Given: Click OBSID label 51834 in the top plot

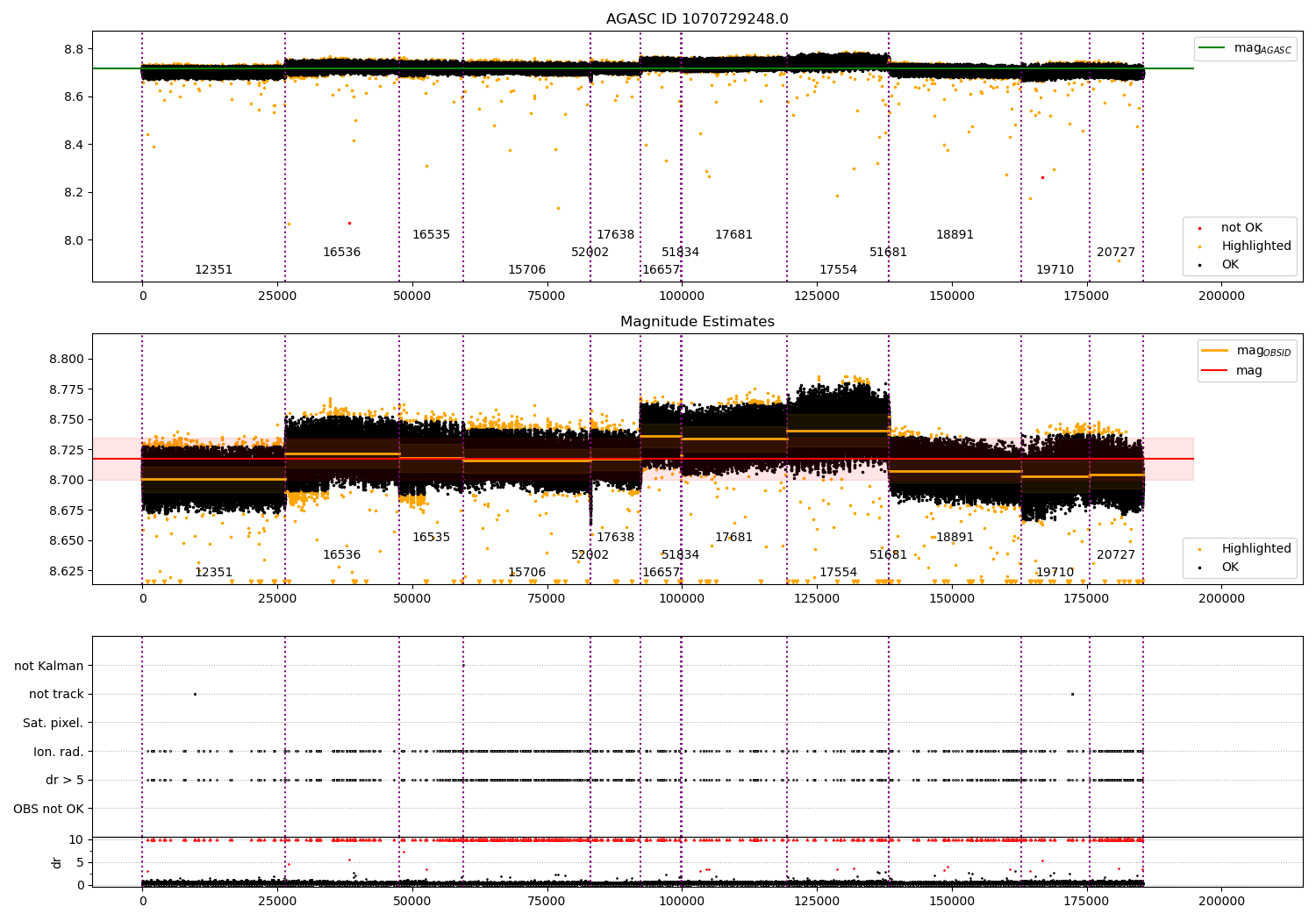Looking at the screenshot, I should pos(680,253).
